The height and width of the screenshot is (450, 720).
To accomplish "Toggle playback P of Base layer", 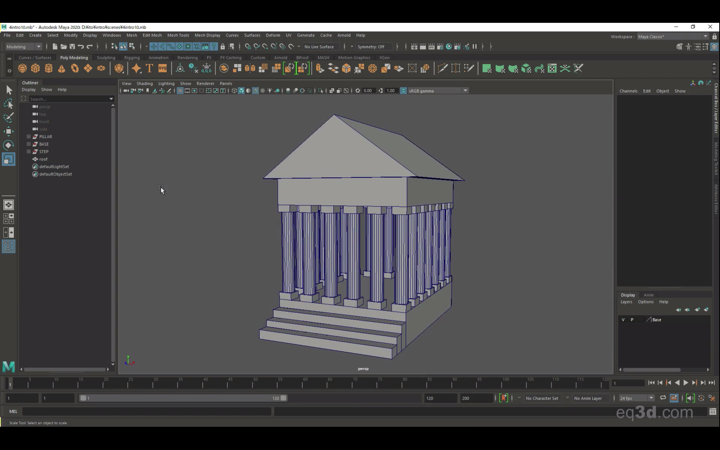I will (x=632, y=320).
